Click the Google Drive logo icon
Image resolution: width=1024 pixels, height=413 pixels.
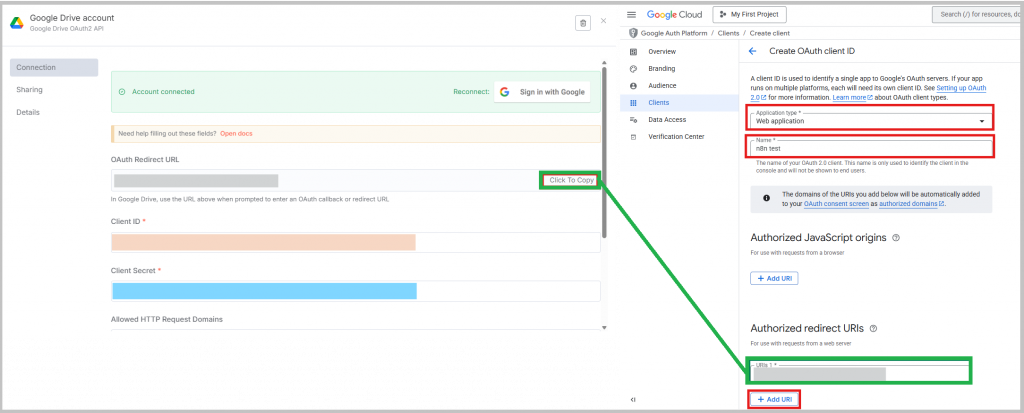tap(16, 22)
